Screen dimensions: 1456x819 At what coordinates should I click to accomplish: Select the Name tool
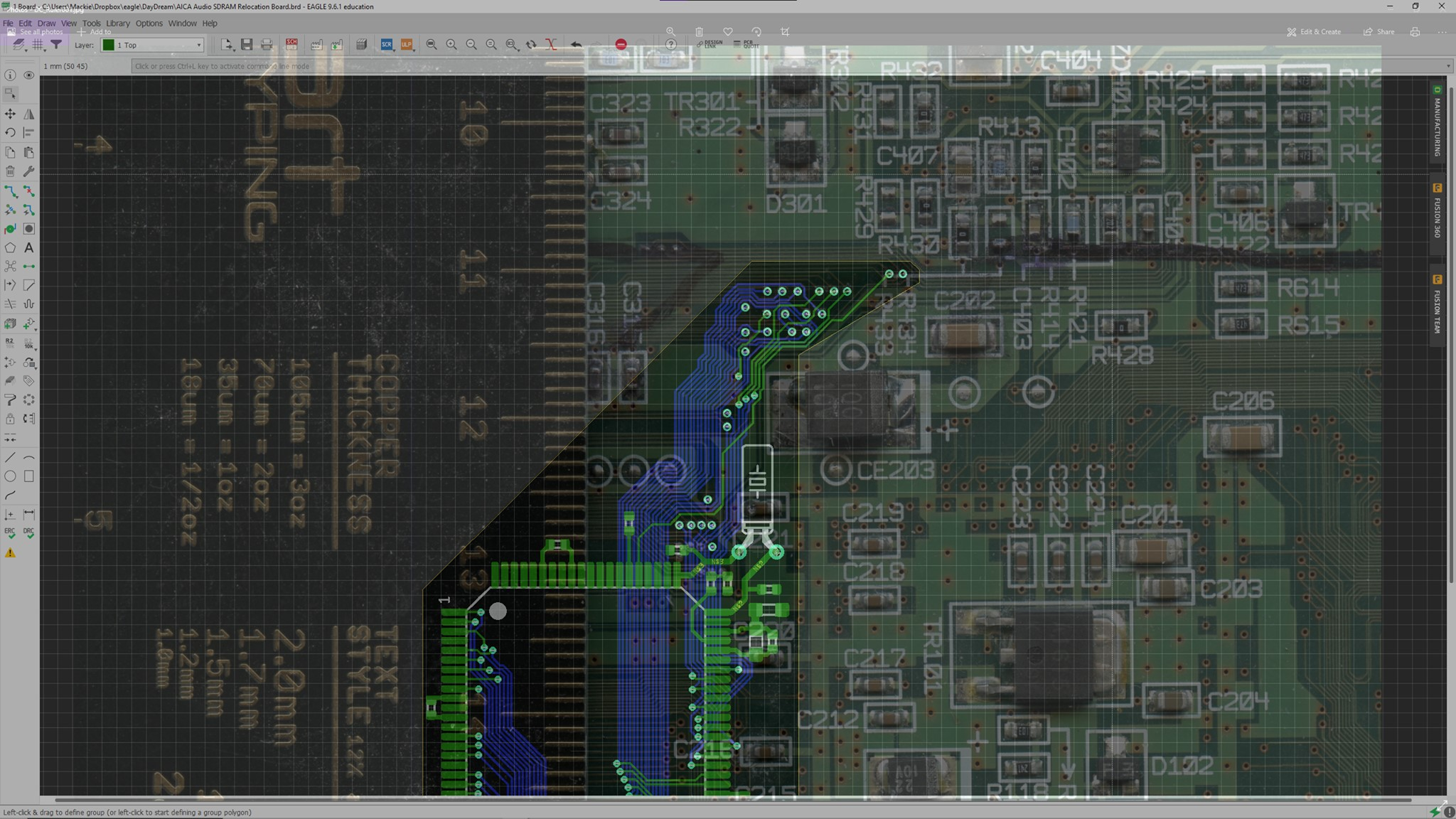10,343
